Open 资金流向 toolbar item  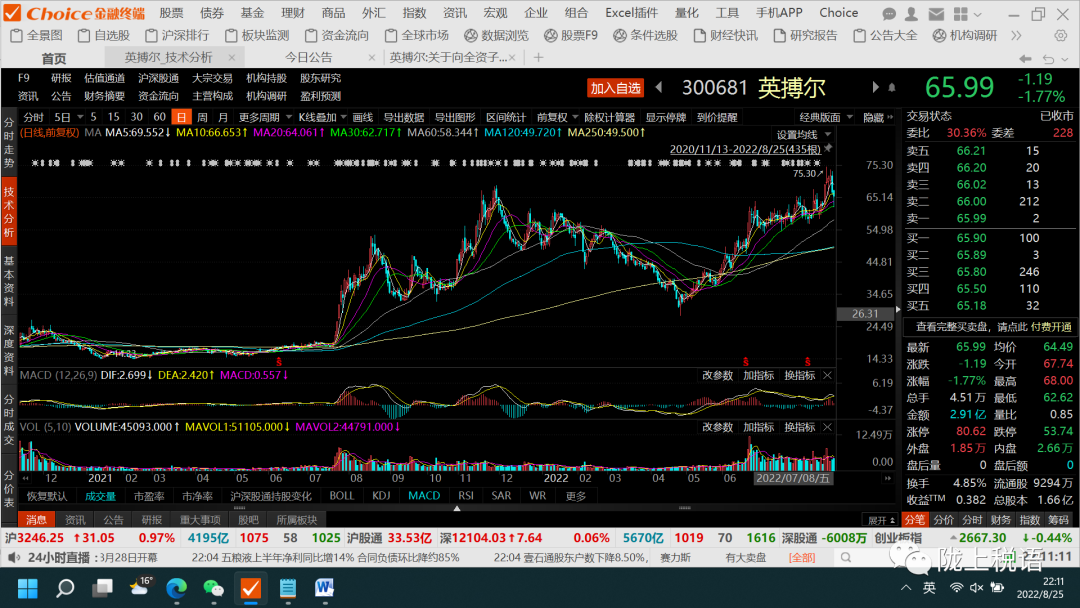pyautogui.click(x=335, y=35)
